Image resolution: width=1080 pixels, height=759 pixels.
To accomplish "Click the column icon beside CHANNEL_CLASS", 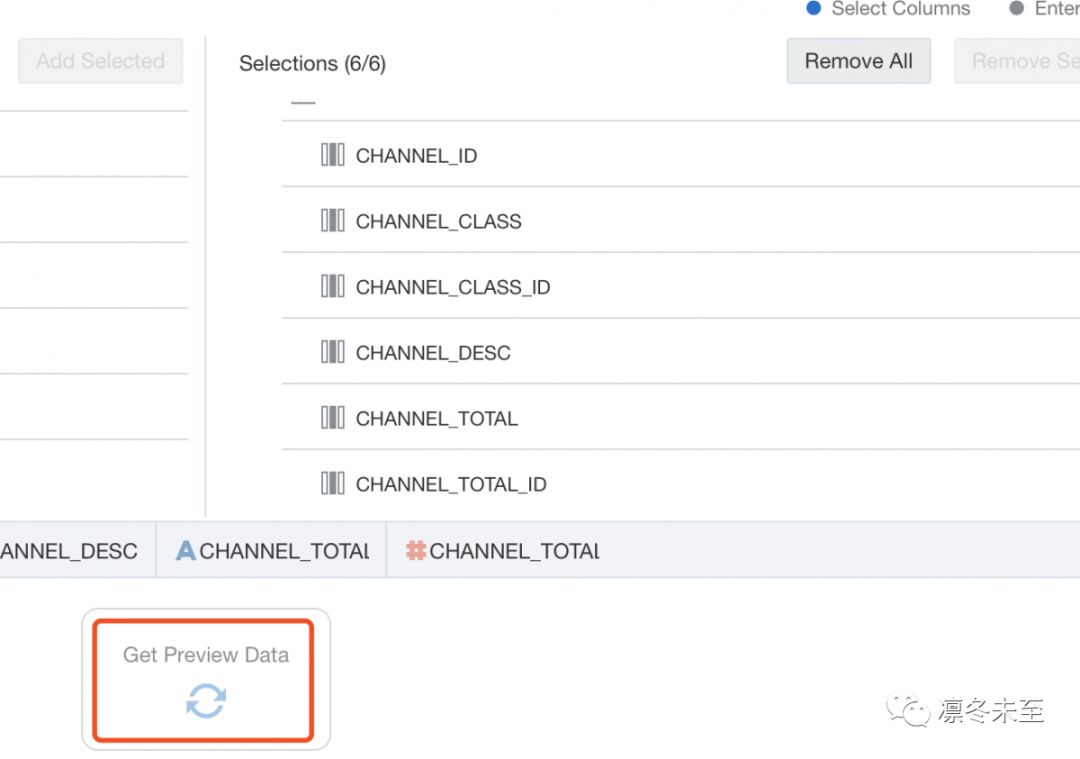I will (x=332, y=221).
